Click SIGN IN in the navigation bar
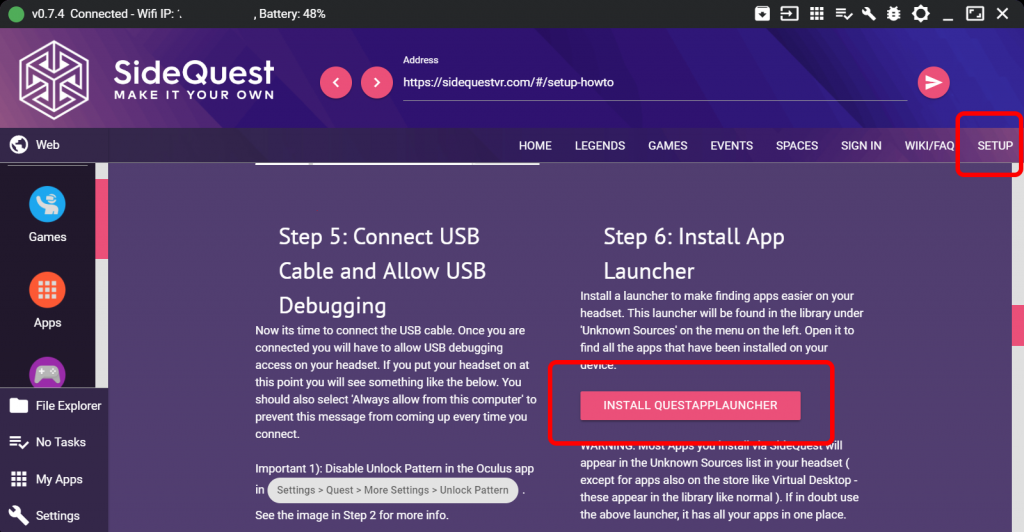Image resolution: width=1024 pixels, height=532 pixels. click(861, 146)
